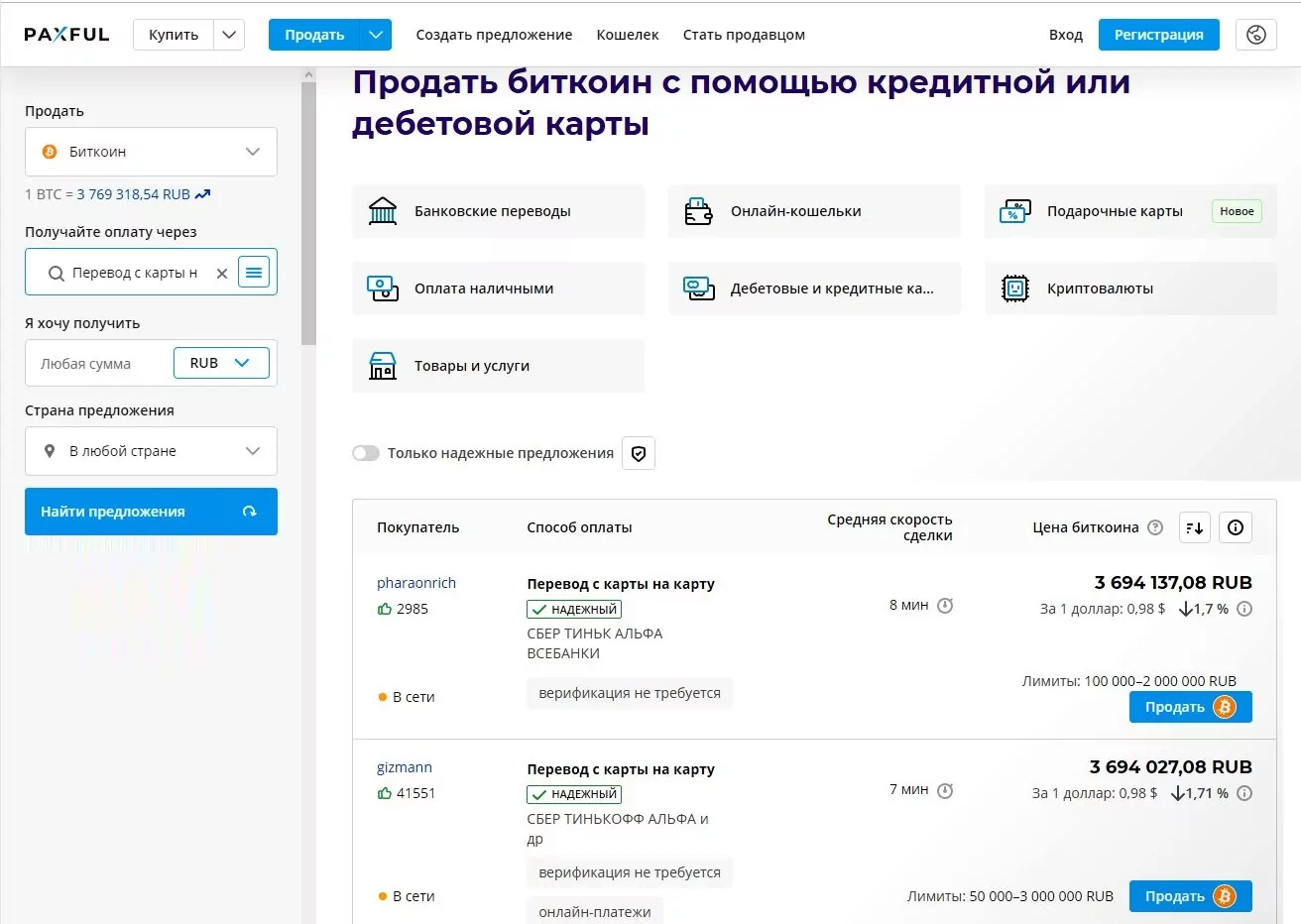The image size is (1301, 924).
Task: Select Онлайн-кошельки category
Action: [814, 211]
